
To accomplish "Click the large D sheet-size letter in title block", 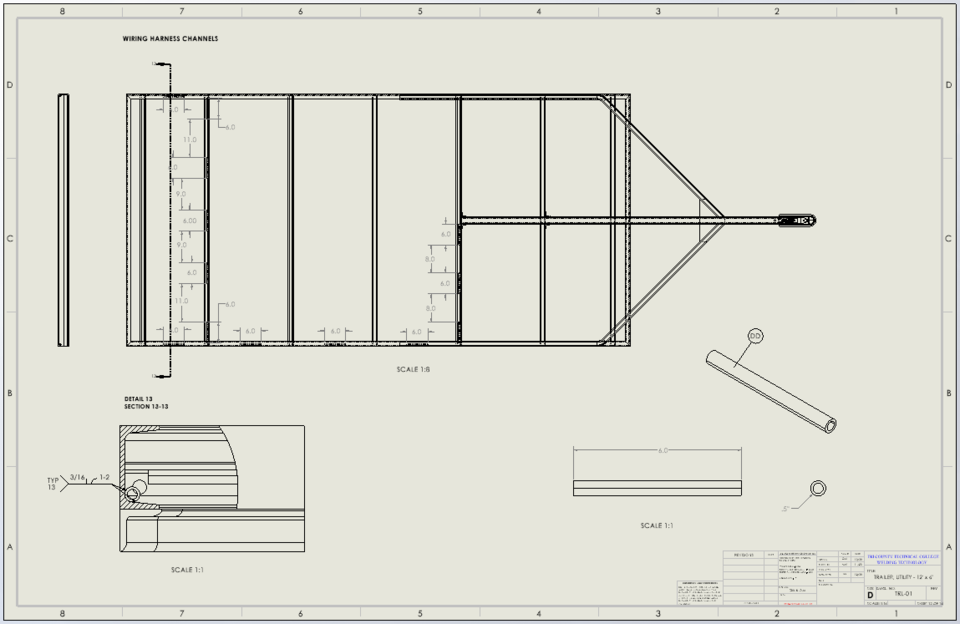I will click(x=871, y=596).
